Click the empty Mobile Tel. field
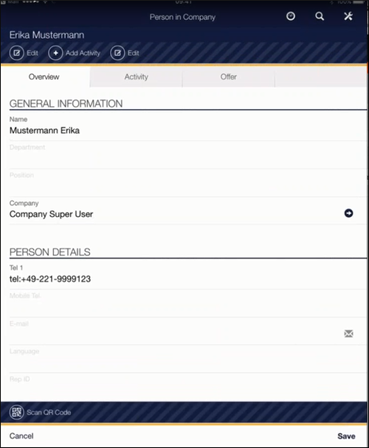This screenshot has height=448, width=369. [188, 304]
